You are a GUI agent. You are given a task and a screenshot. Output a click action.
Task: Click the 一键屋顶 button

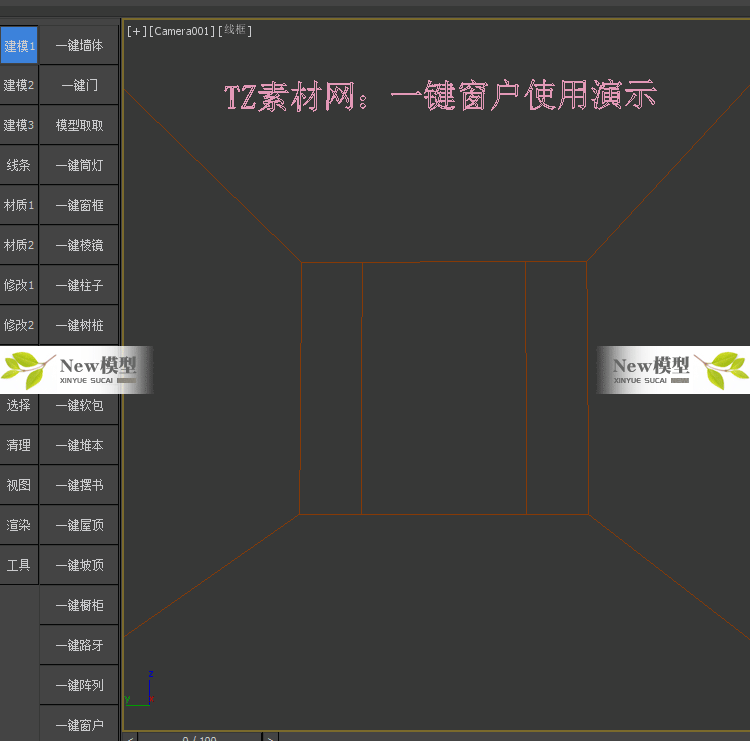pos(79,525)
